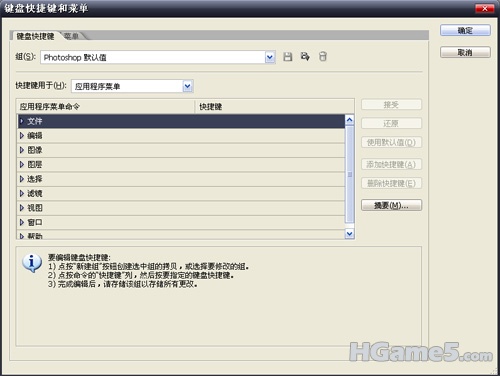The image size is (500, 376).
Task: Close the 键盘快捷键和菜单 dialog
Action: 485,8
